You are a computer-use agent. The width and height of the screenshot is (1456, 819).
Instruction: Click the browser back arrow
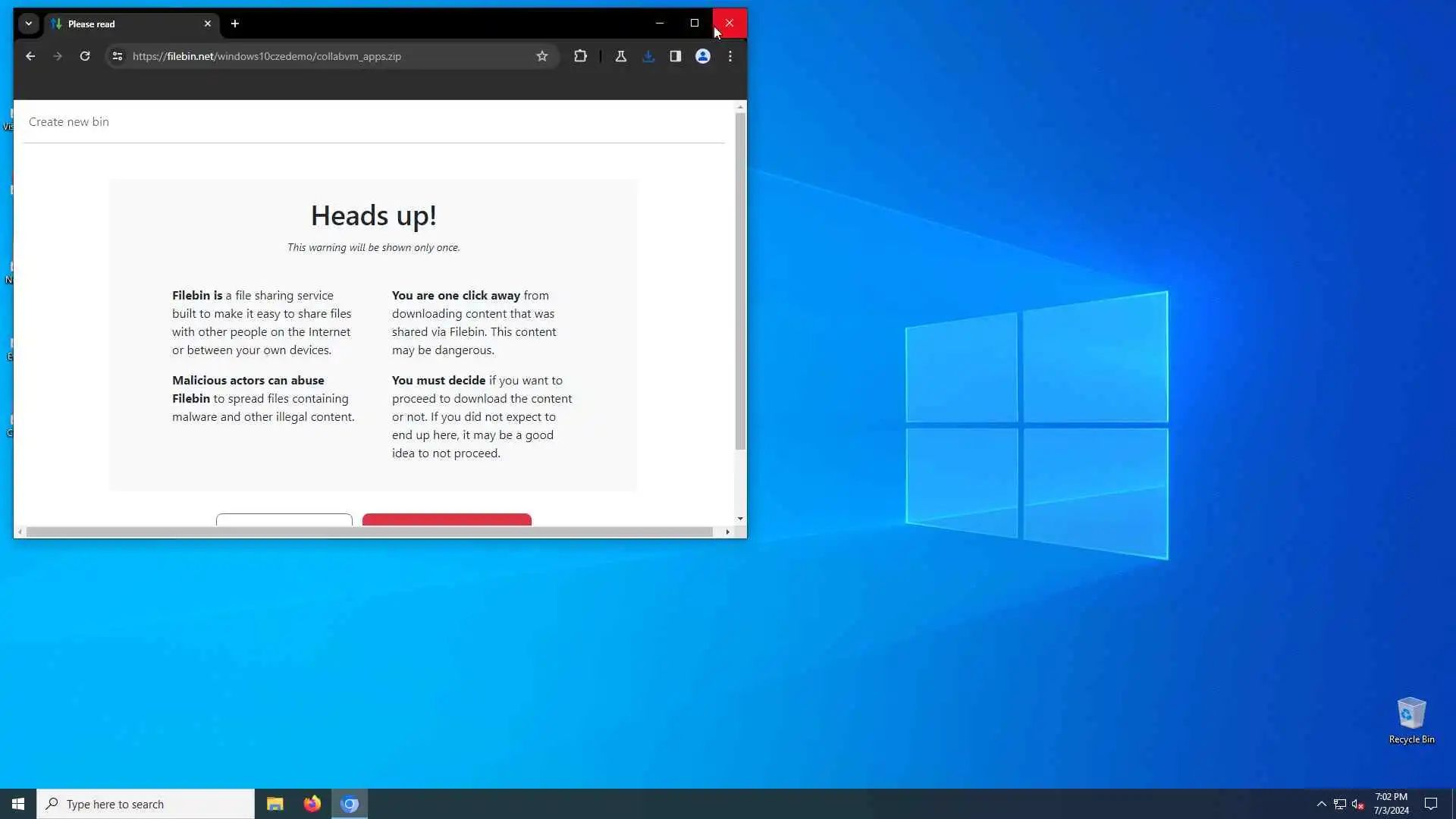click(30, 56)
